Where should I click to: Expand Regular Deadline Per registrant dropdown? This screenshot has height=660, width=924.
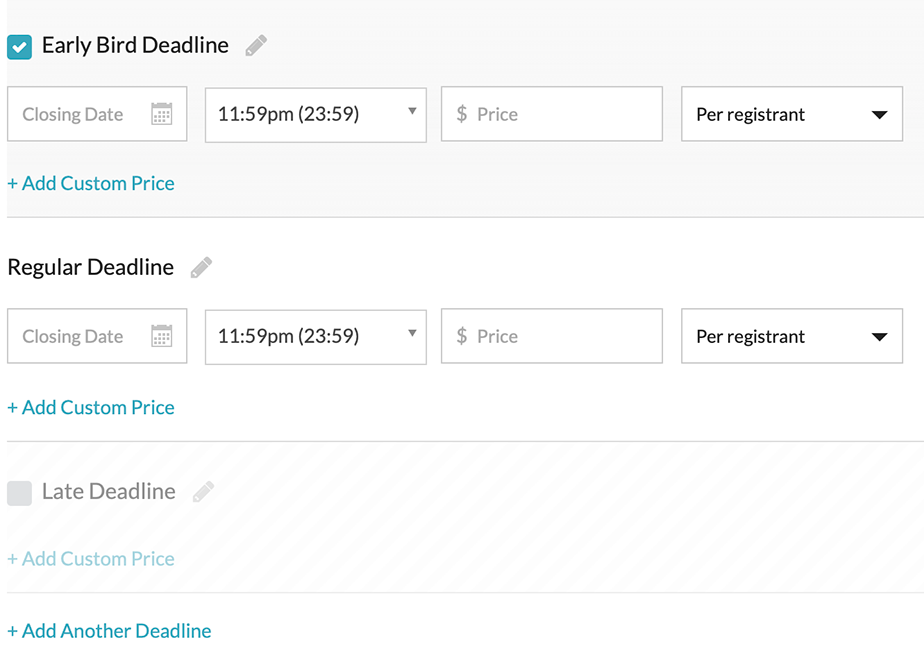click(x=791, y=337)
